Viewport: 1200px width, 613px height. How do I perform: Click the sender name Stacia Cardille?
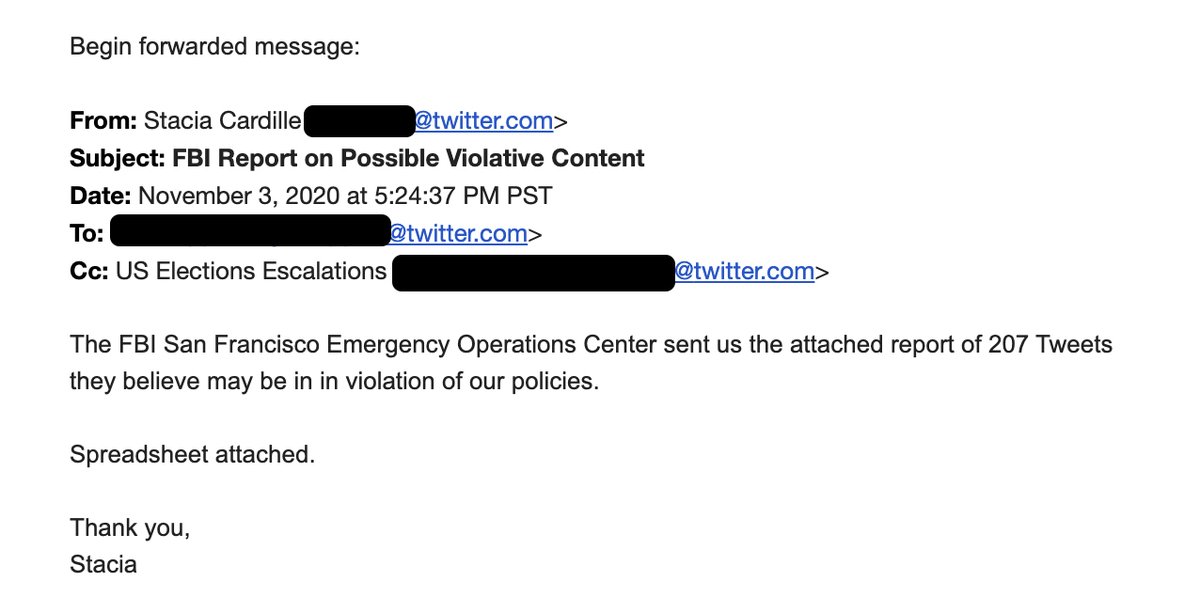pos(222,122)
